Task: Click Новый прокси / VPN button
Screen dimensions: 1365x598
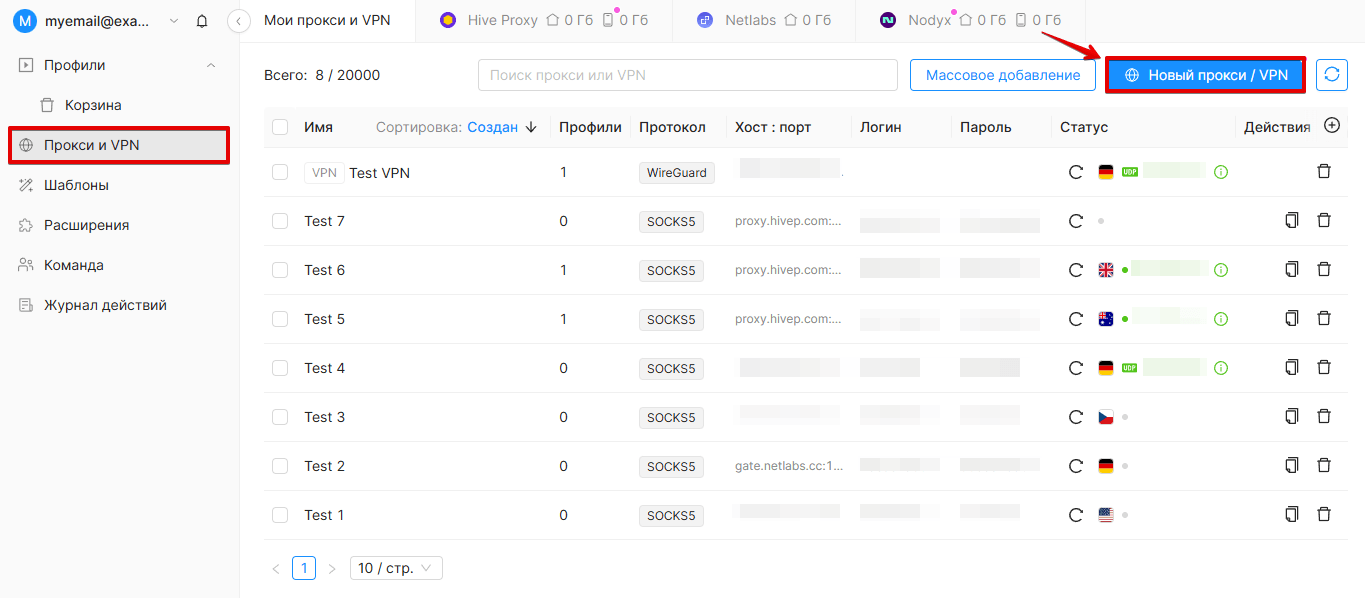Action: click(x=1205, y=74)
